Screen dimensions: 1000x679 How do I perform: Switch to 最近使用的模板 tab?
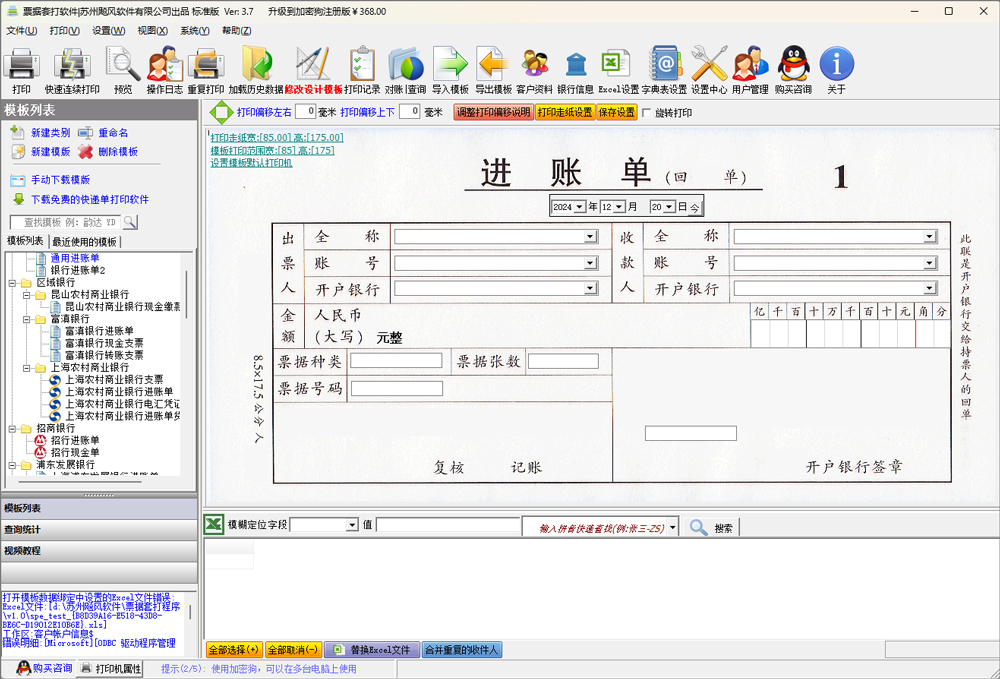coord(84,242)
